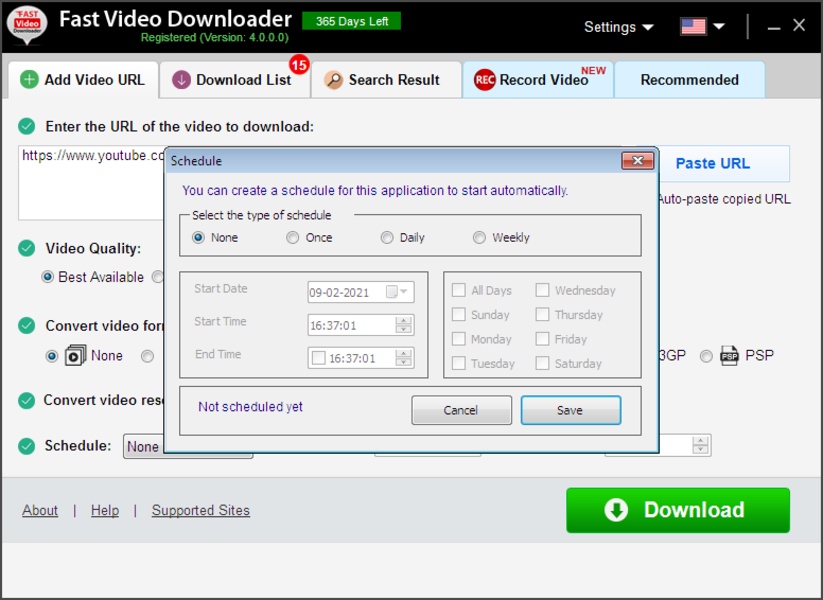823x600 pixels.
Task: Expand the Start Date picker dropdown
Action: 404,293
